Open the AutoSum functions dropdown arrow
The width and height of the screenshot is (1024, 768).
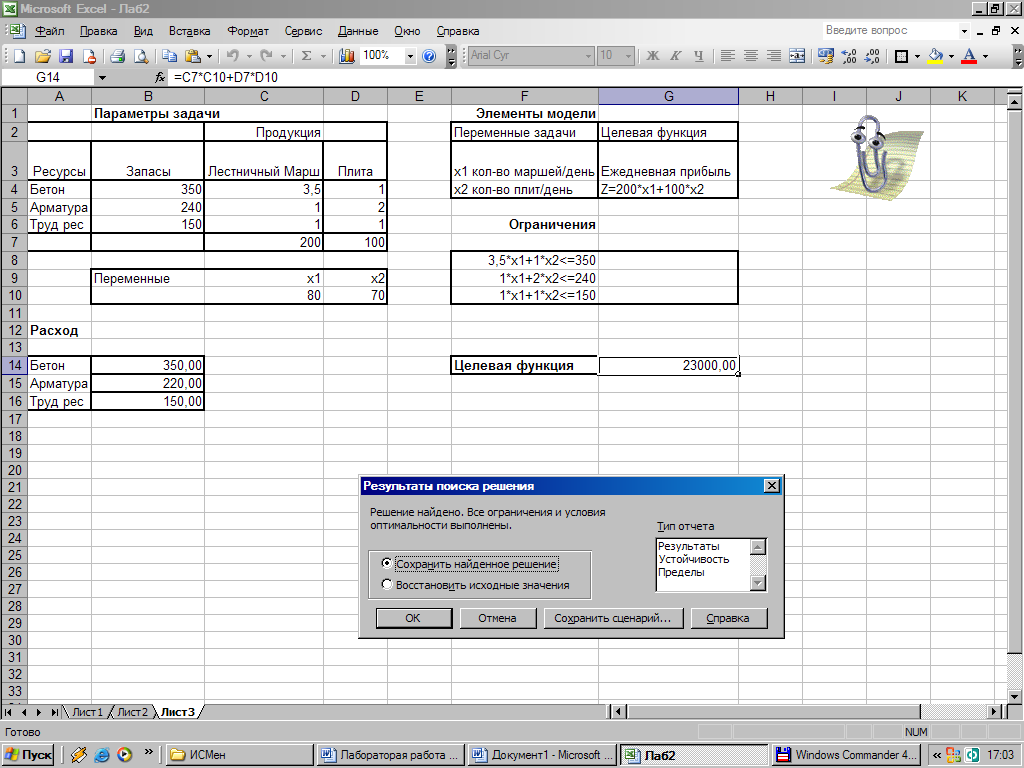[x=323, y=56]
